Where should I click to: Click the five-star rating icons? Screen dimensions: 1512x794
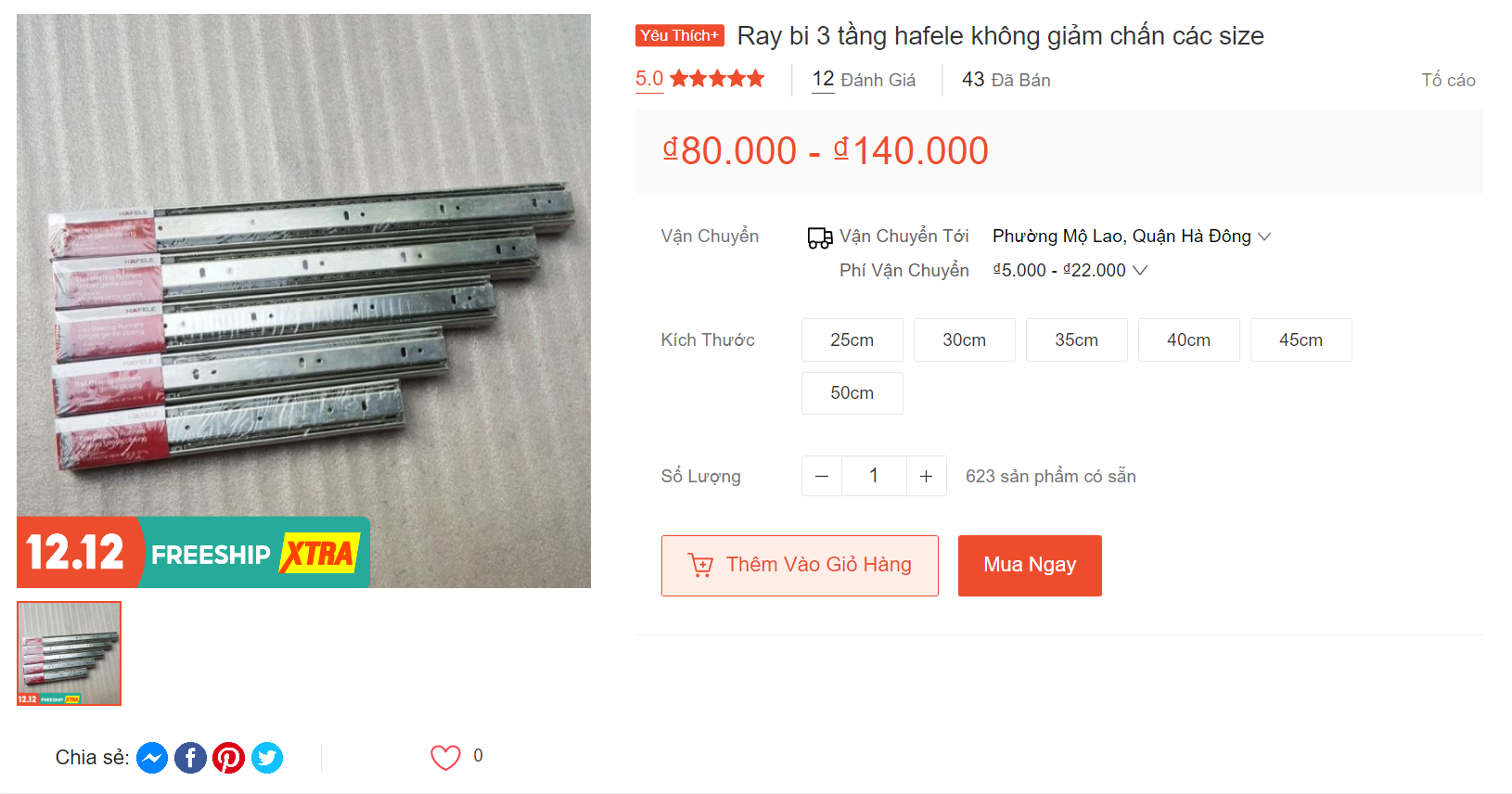point(717,79)
